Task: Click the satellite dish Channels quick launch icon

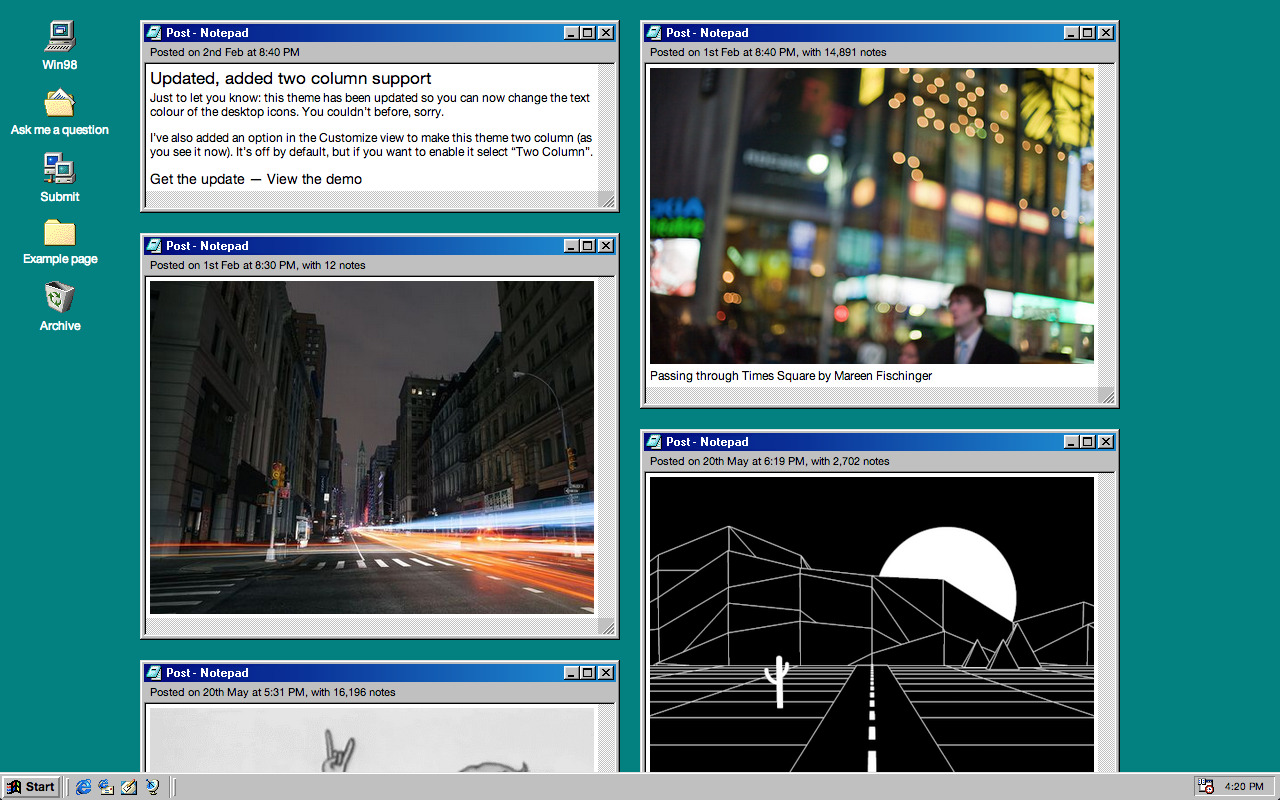Action: pyautogui.click(x=152, y=787)
